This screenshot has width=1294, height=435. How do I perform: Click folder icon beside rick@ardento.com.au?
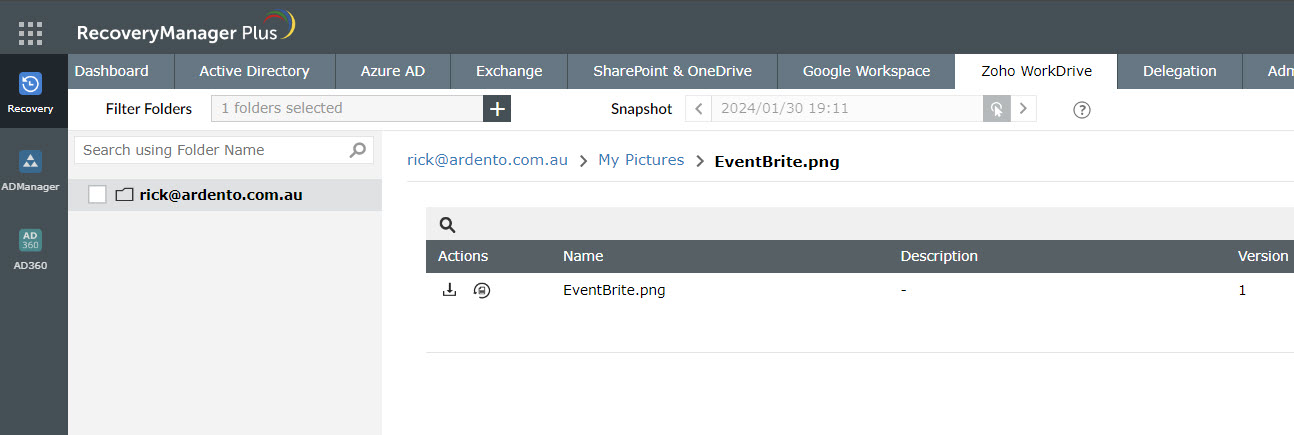click(124, 195)
